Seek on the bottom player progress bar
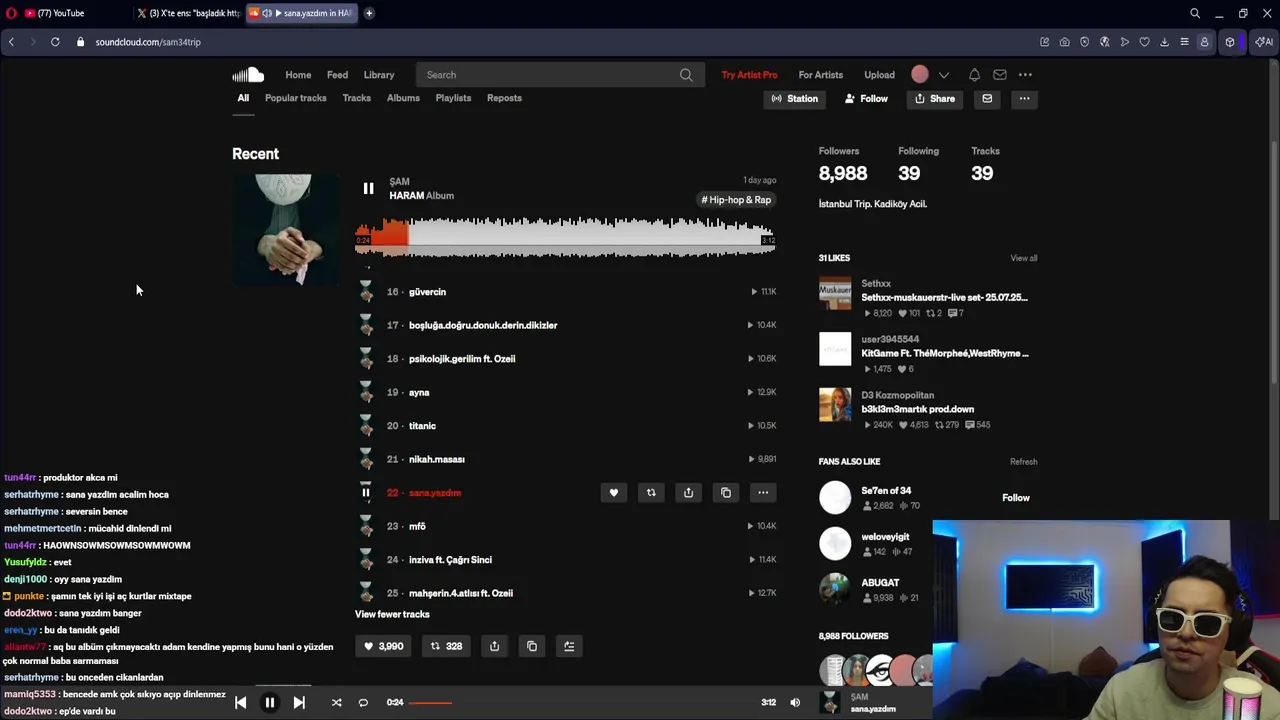Screen dimensions: 1280x720 coord(583,703)
